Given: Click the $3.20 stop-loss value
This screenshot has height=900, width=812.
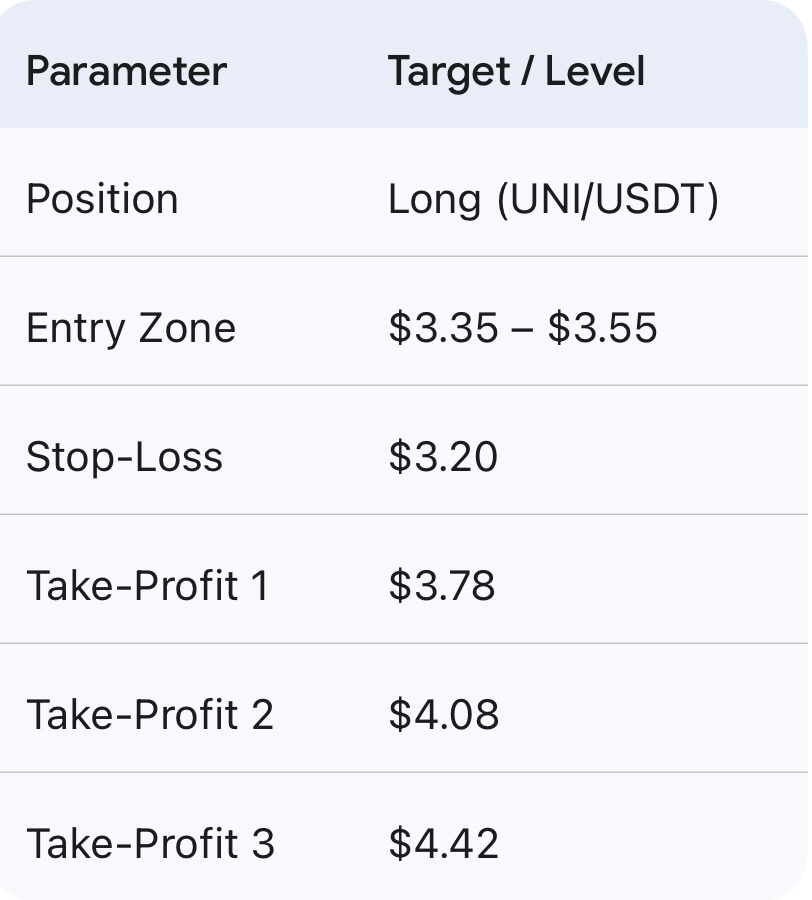Looking at the screenshot, I should 443,457.
